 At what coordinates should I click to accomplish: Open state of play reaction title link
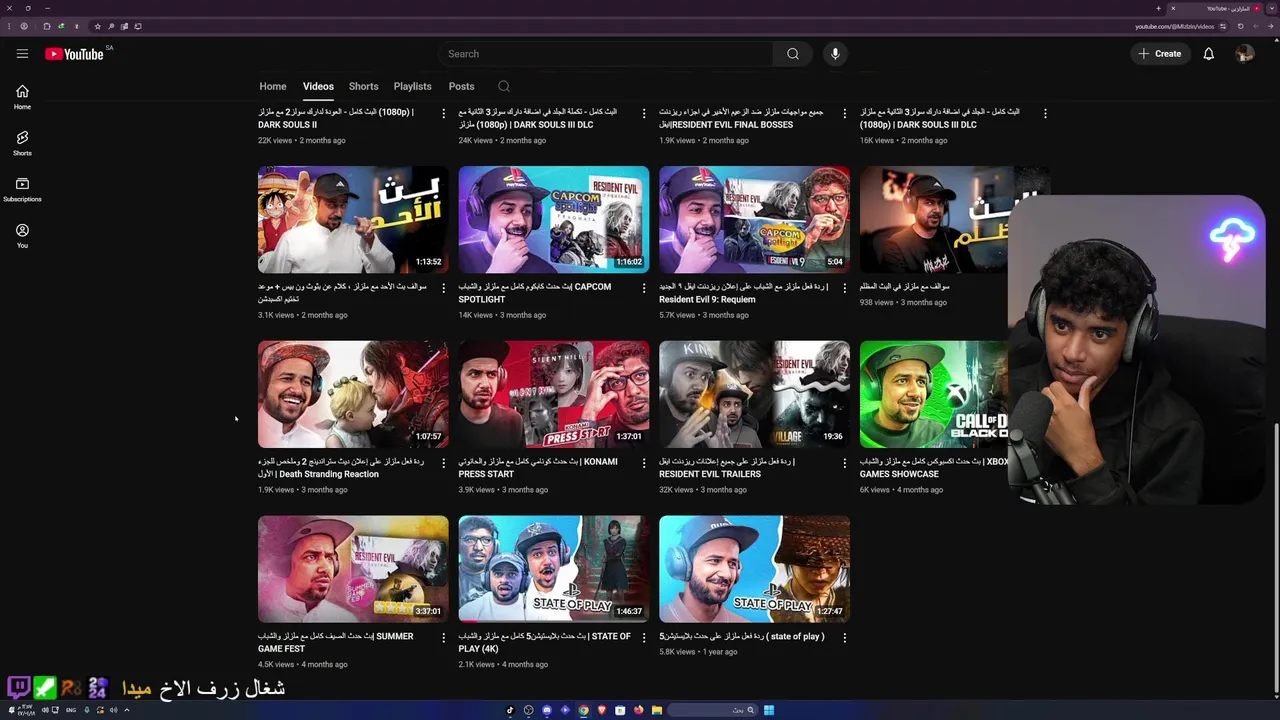[x=742, y=636]
